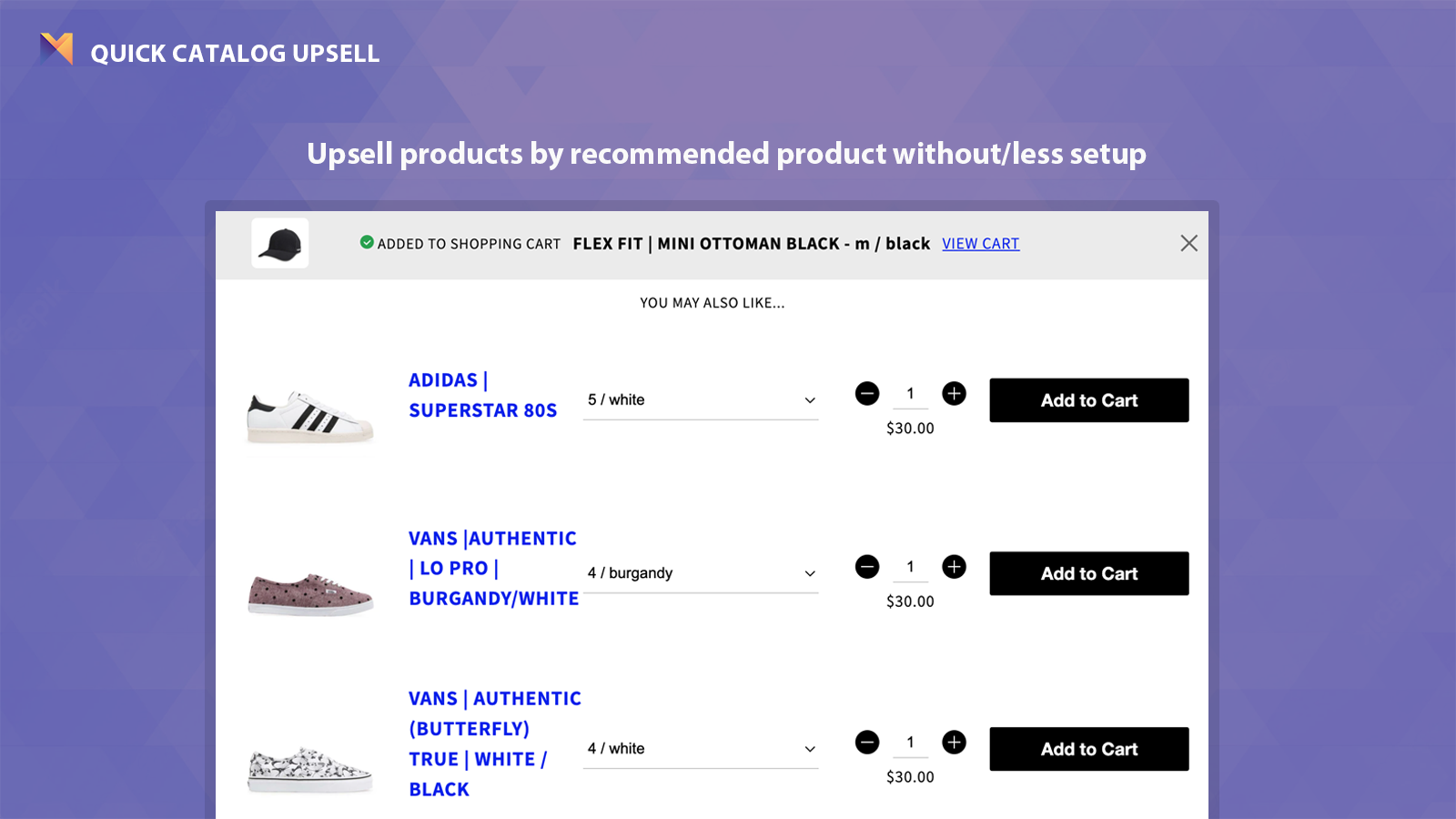Open the VIEW CART link
The image size is (1456, 819).
pyautogui.click(x=980, y=243)
